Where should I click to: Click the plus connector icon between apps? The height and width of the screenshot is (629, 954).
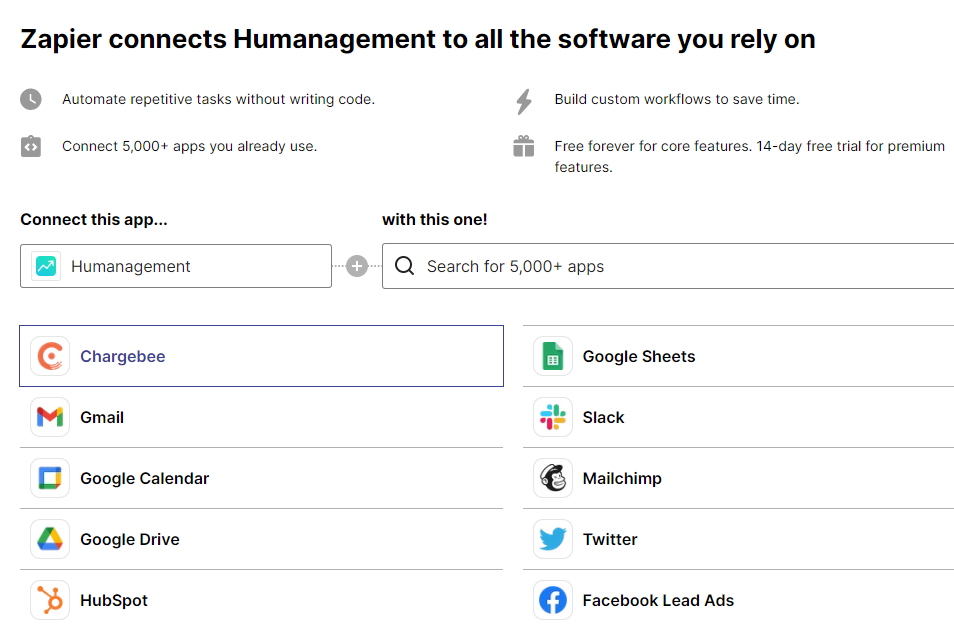click(x=357, y=266)
